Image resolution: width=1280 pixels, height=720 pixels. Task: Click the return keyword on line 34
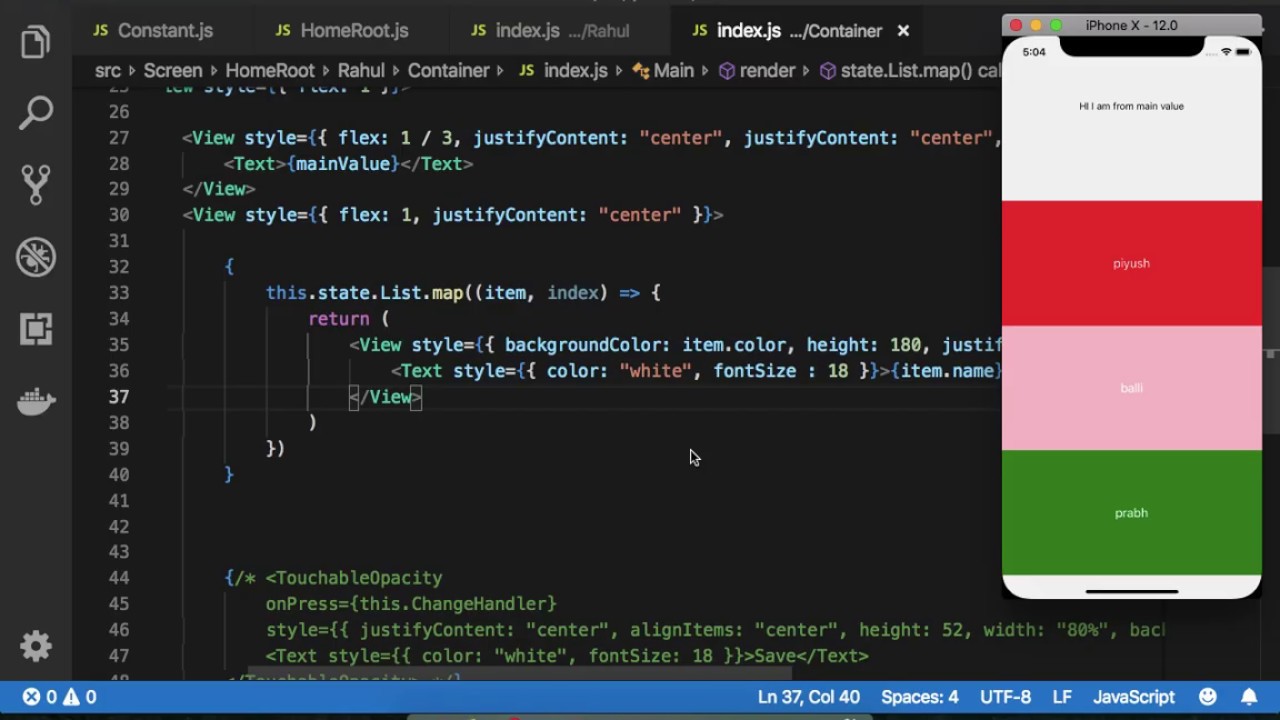point(339,319)
